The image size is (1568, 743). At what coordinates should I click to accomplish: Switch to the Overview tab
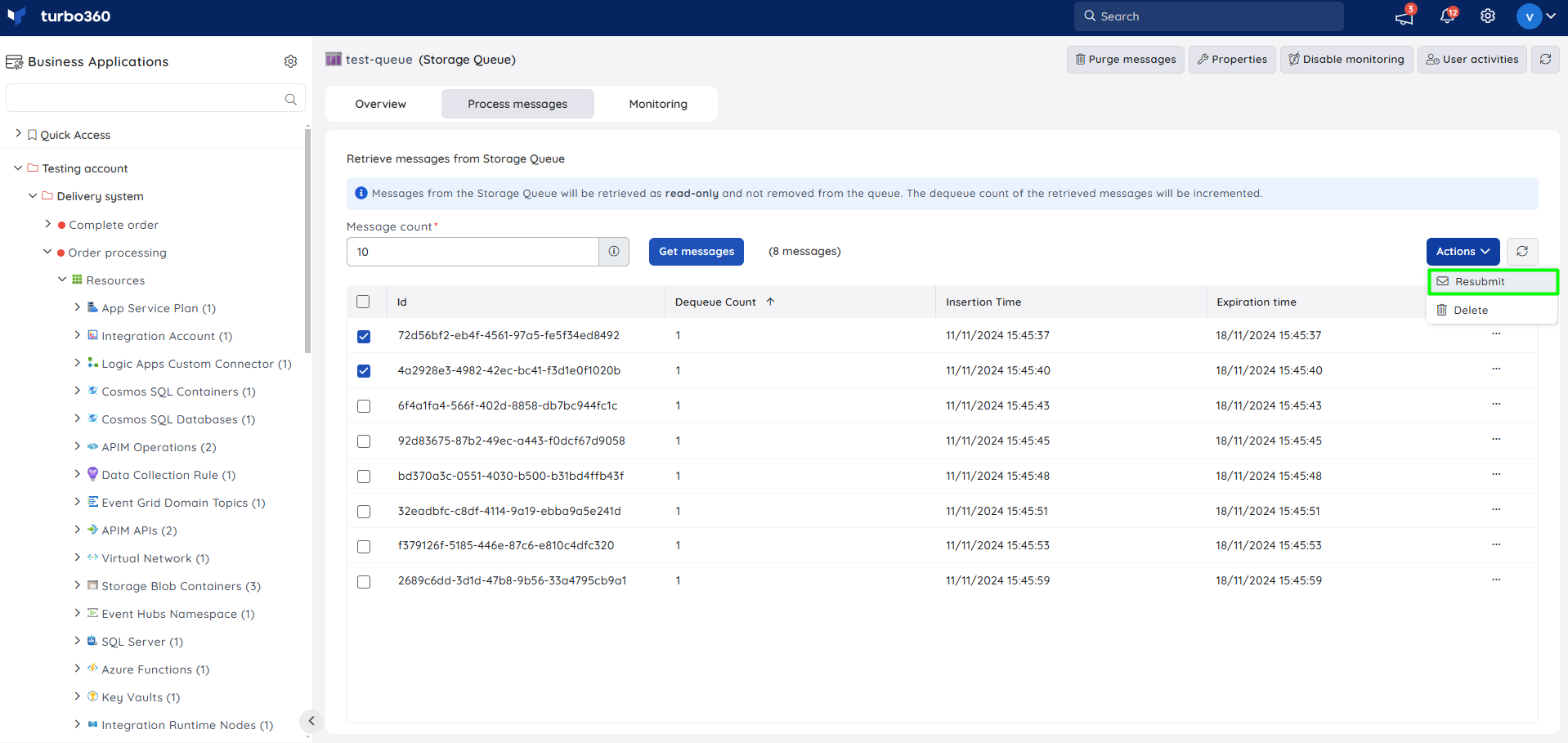tap(380, 104)
